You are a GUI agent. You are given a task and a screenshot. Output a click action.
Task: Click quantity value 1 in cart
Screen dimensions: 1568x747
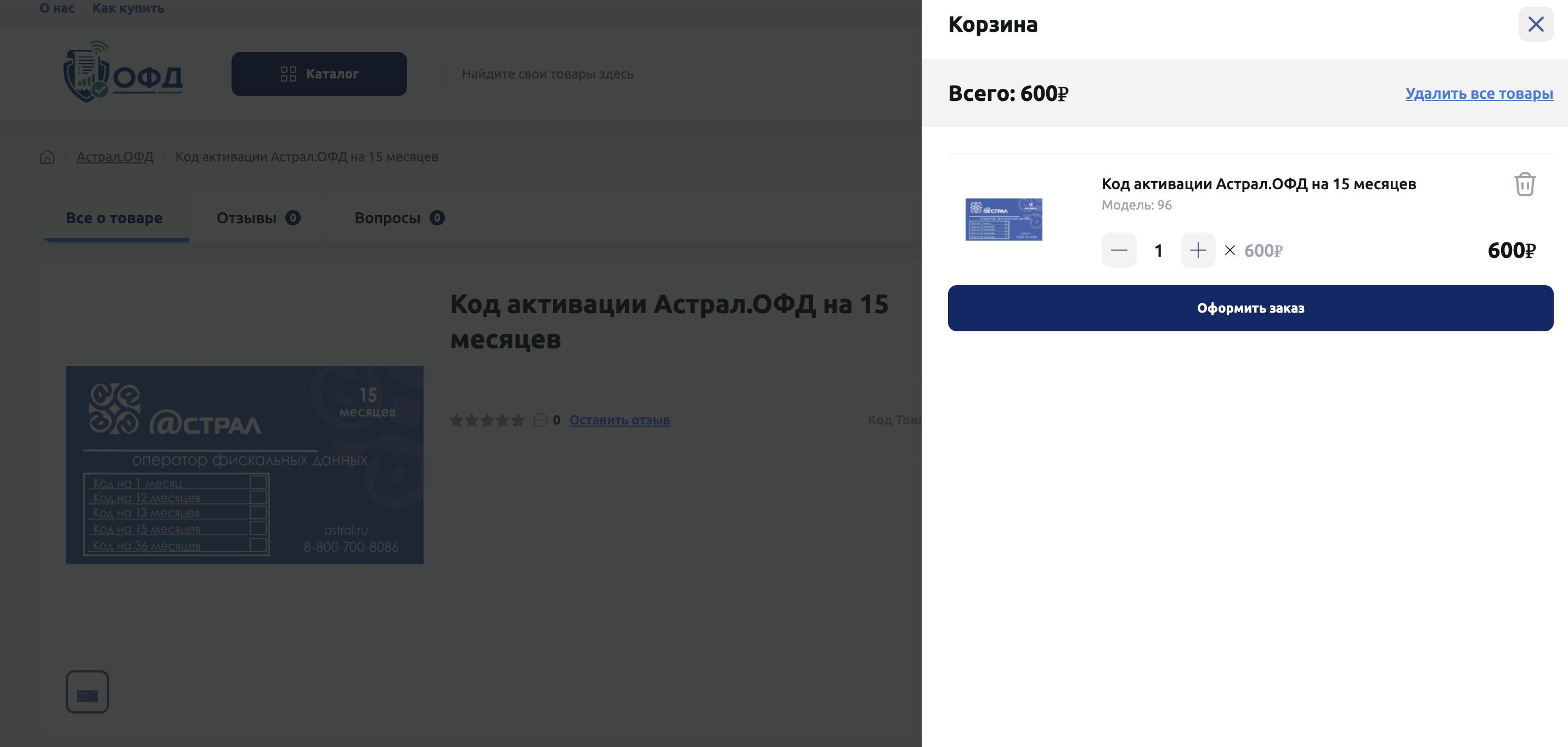click(1158, 250)
